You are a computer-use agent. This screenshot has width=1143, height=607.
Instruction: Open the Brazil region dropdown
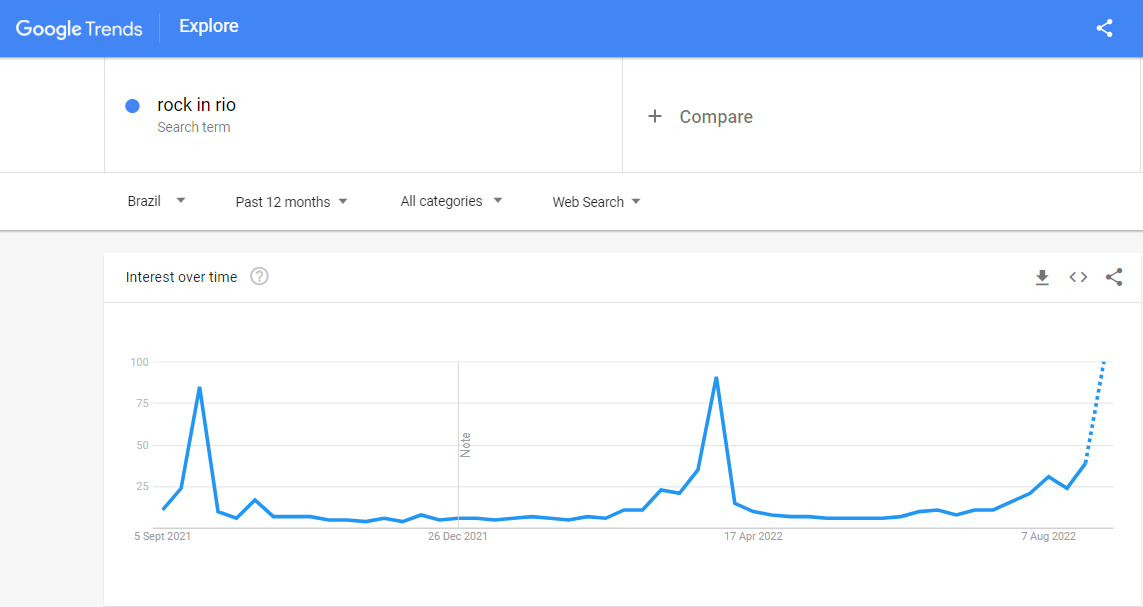click(x=155, y=201)
